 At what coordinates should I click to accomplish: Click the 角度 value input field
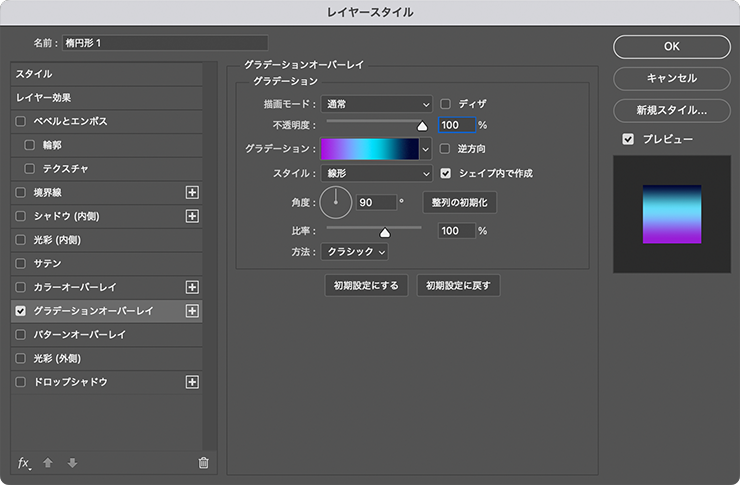click(375, 202)
